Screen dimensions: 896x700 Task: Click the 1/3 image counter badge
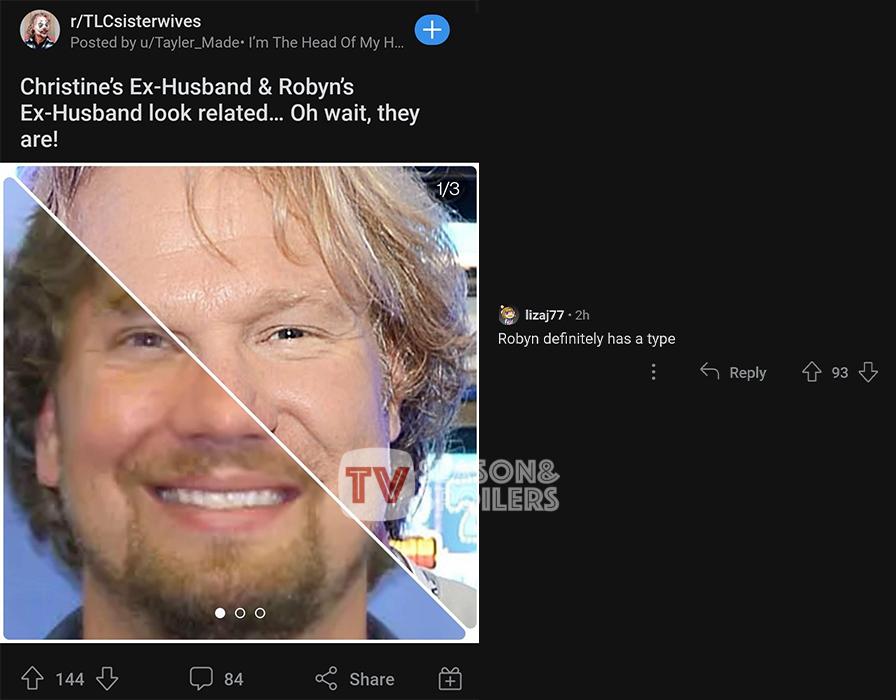coord(448,189)
